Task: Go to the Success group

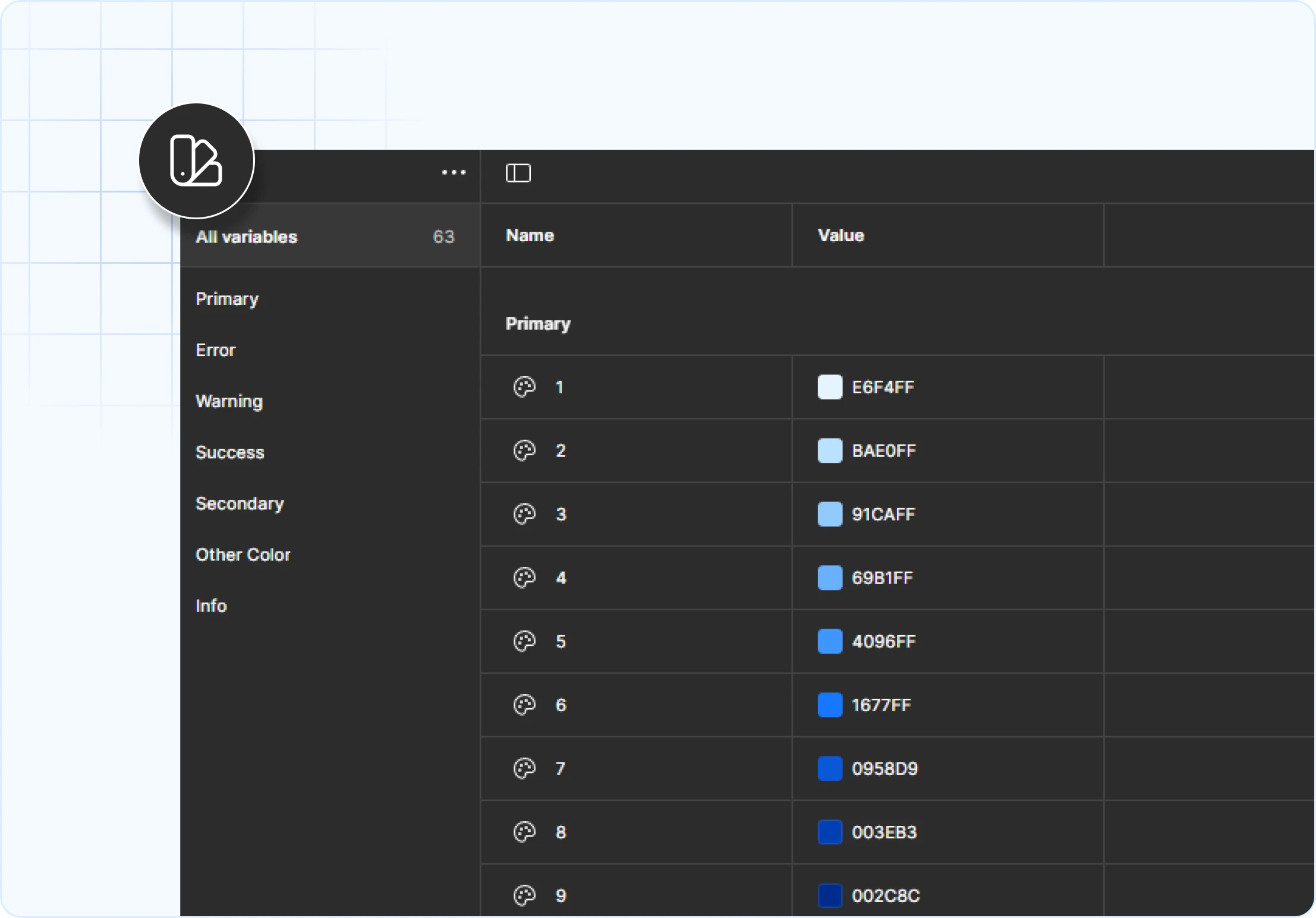Action: (x=229, y=452)
